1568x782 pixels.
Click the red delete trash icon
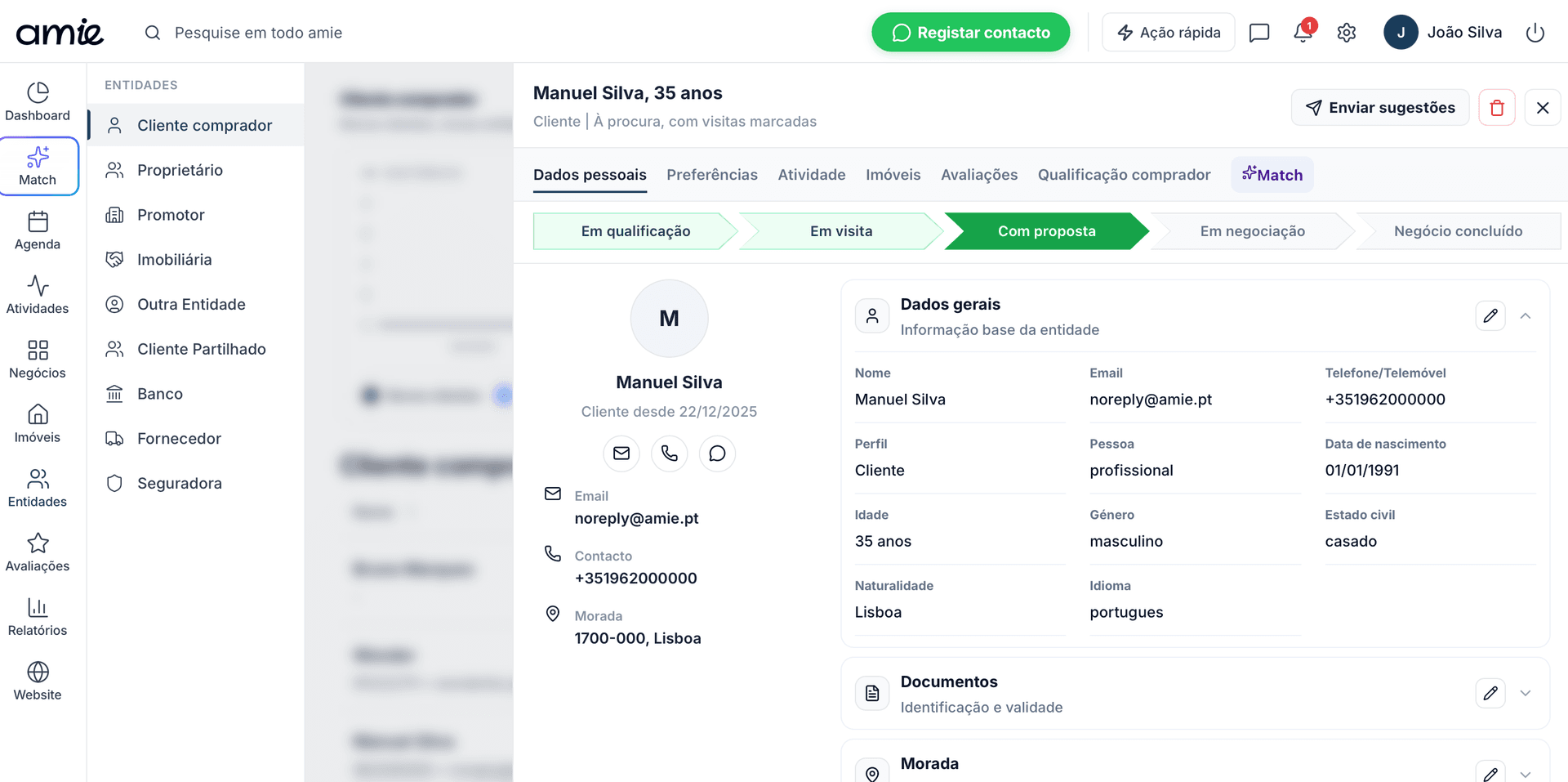(x=1497, y=108)
